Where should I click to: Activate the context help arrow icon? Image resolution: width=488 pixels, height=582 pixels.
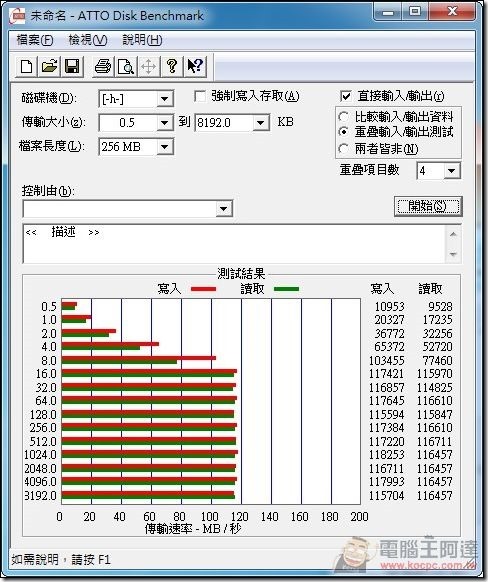coord(195,67)
